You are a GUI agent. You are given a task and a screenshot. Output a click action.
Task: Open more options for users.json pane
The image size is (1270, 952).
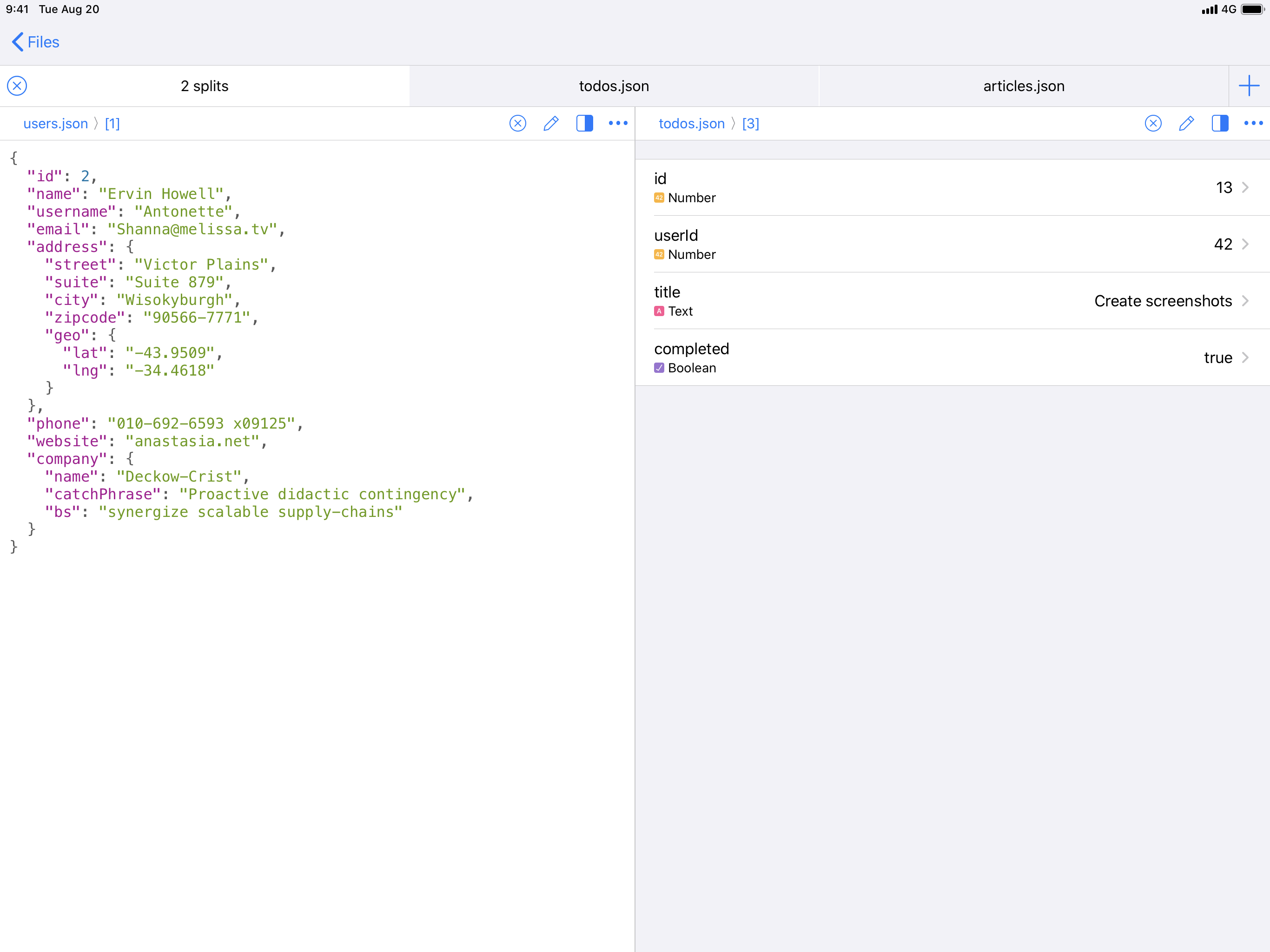click(x=618, y=124)
